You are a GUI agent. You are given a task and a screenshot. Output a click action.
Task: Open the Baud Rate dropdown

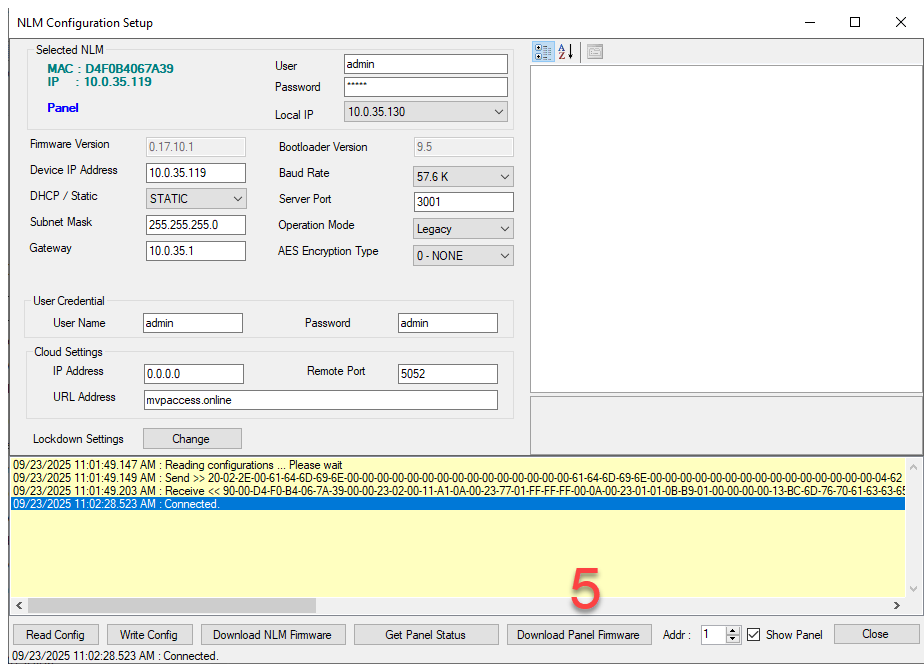pos(504,177)
